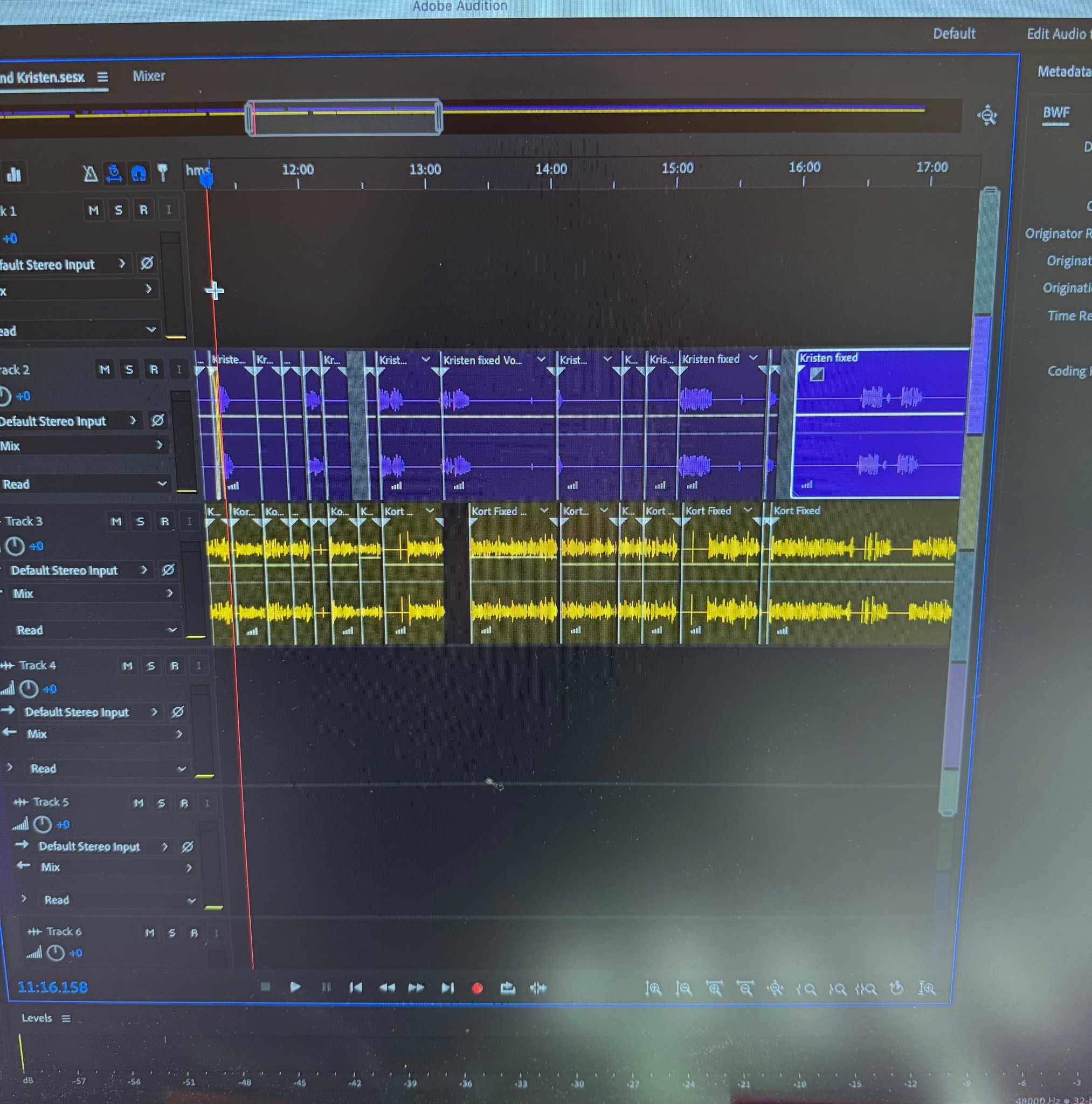Click the Fast Forward transport button

(416, 988)
